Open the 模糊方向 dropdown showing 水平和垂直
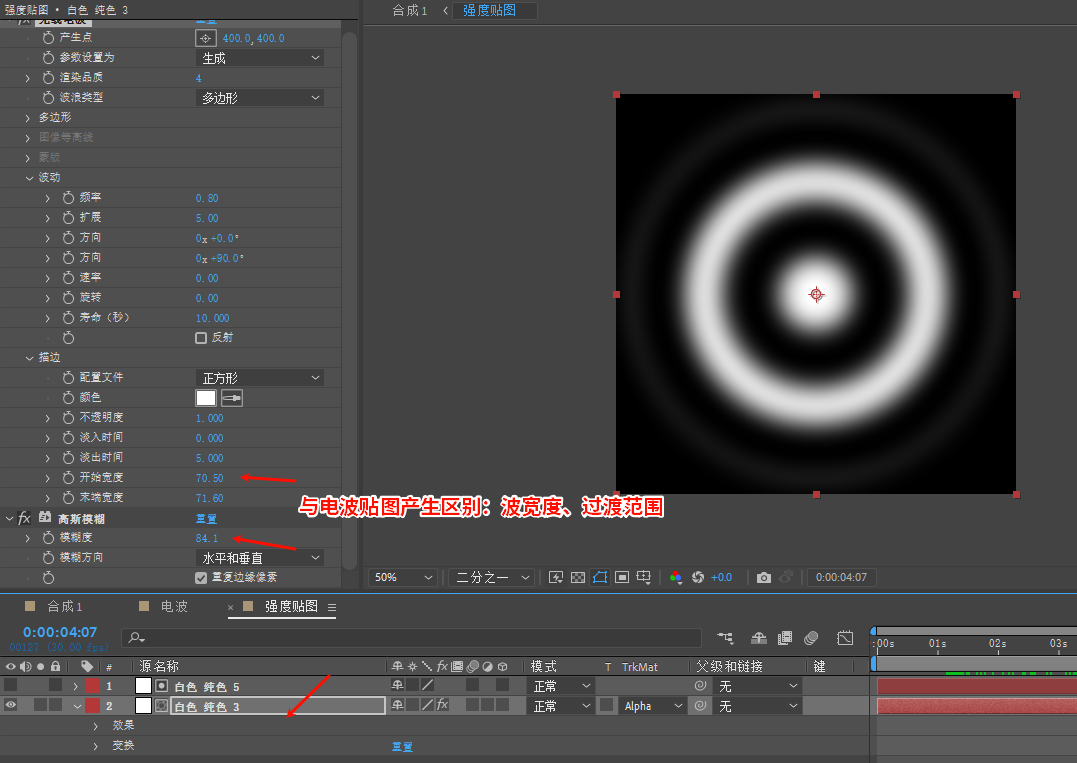 pos(260,558)
